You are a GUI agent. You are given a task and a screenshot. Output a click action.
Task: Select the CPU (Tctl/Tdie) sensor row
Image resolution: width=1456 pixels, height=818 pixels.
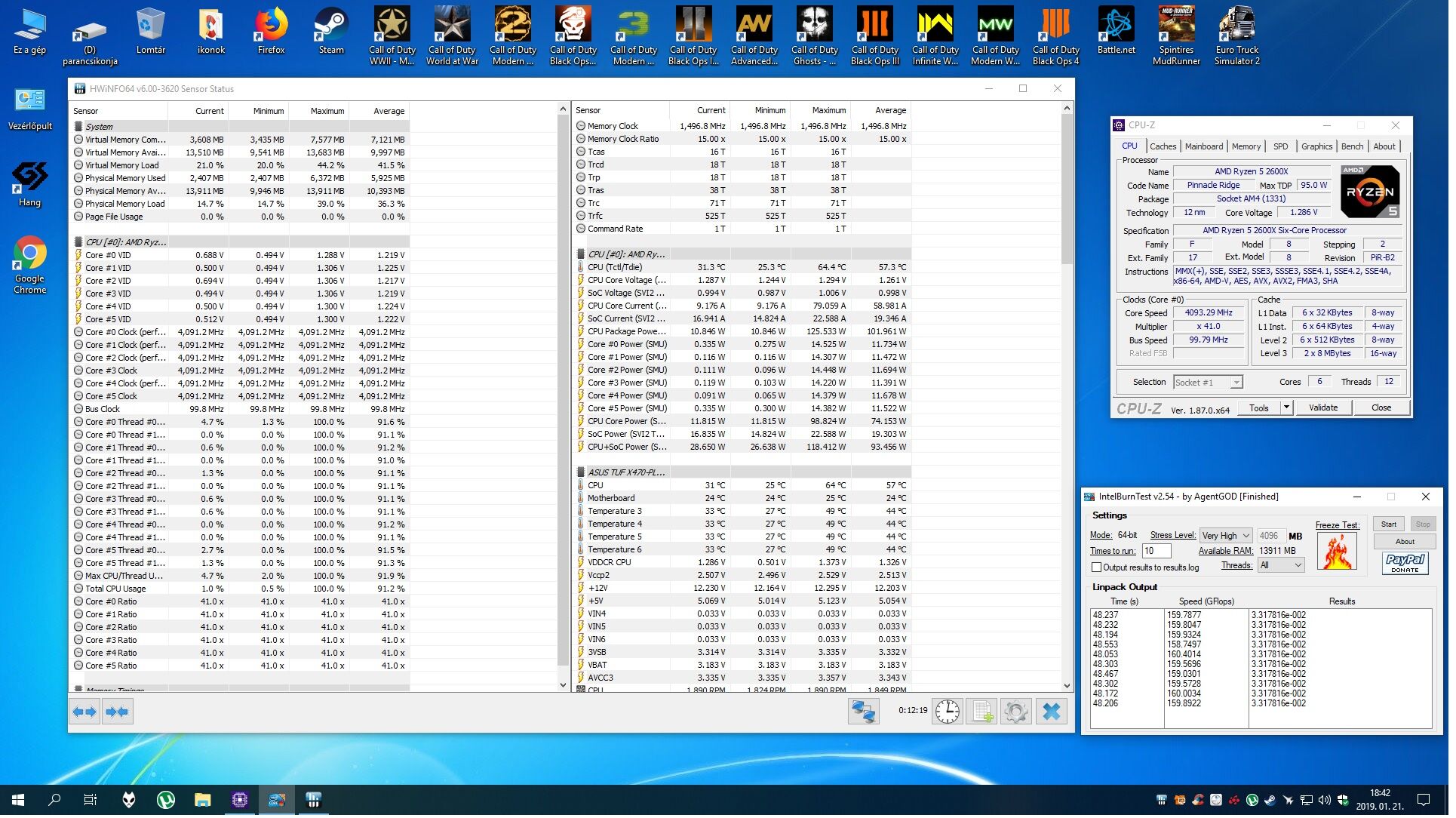coord(745,269)
